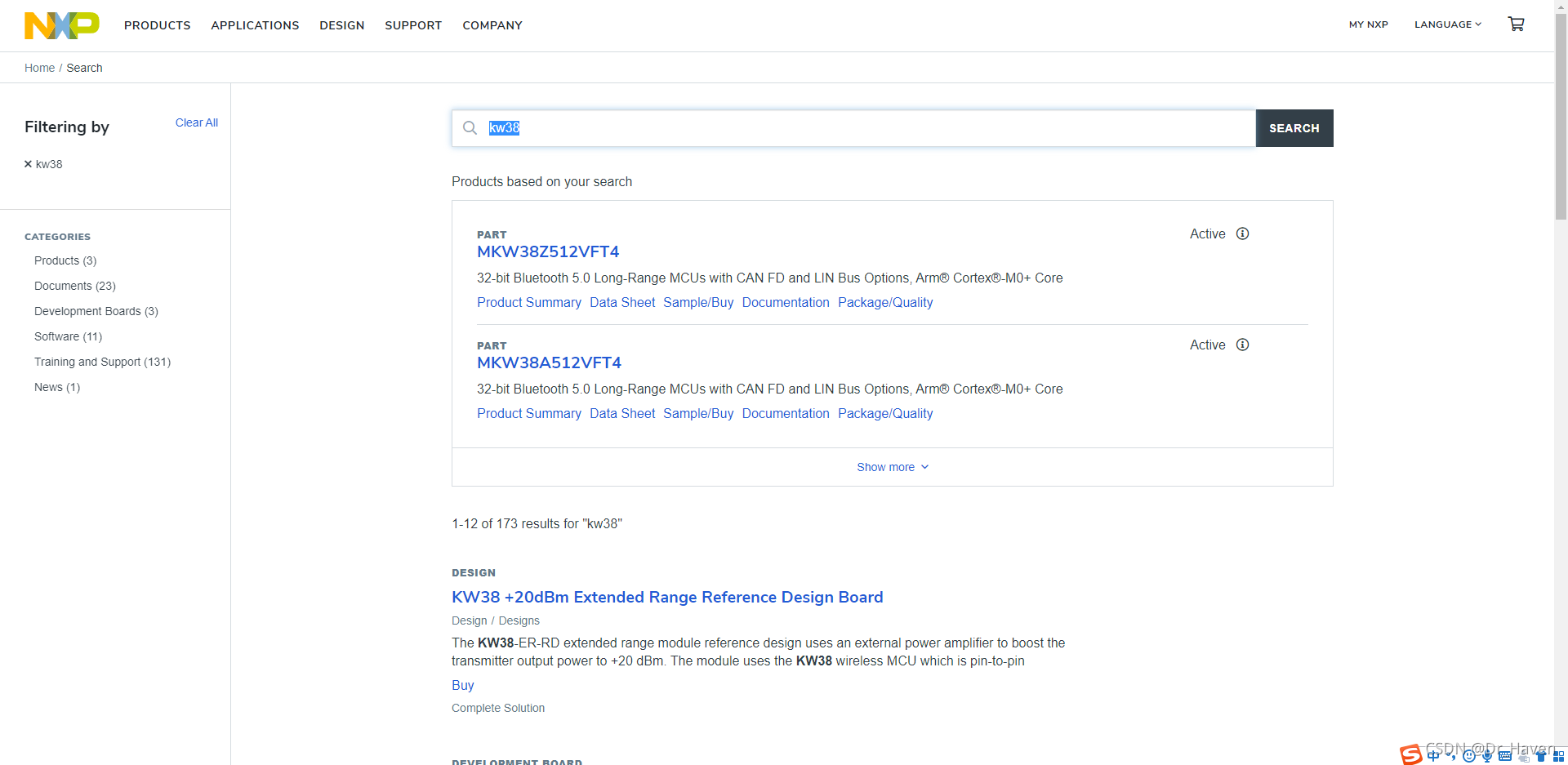Viewport: 1568px width, 765px height.
Task: Open the APPLICATIONS menu
Action: (x=255, y=25)
